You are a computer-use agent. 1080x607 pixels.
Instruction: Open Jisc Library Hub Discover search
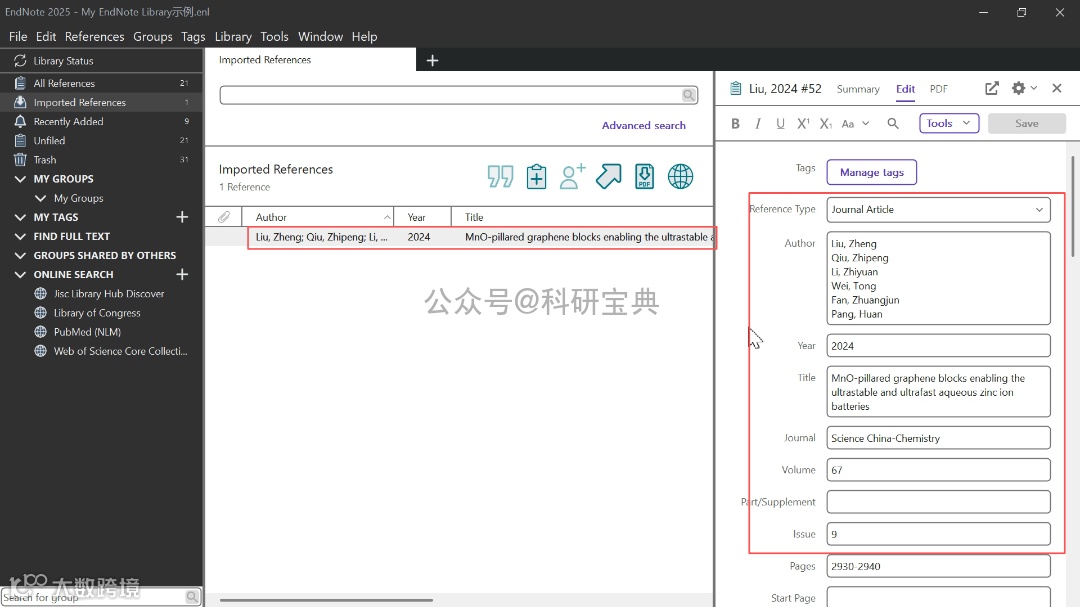tap(109, 294)
